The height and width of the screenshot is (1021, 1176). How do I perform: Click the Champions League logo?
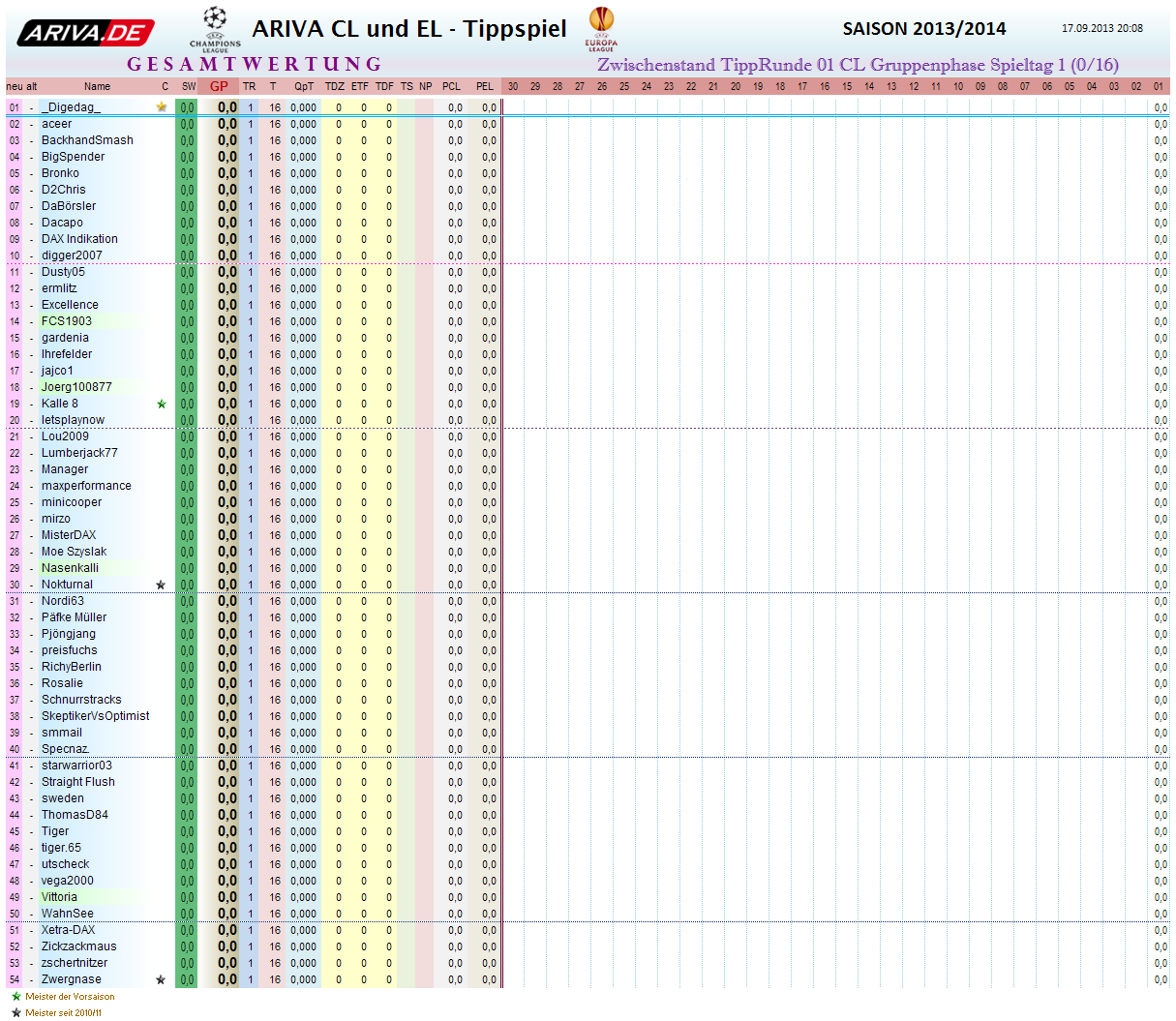(x=215, y=29)
